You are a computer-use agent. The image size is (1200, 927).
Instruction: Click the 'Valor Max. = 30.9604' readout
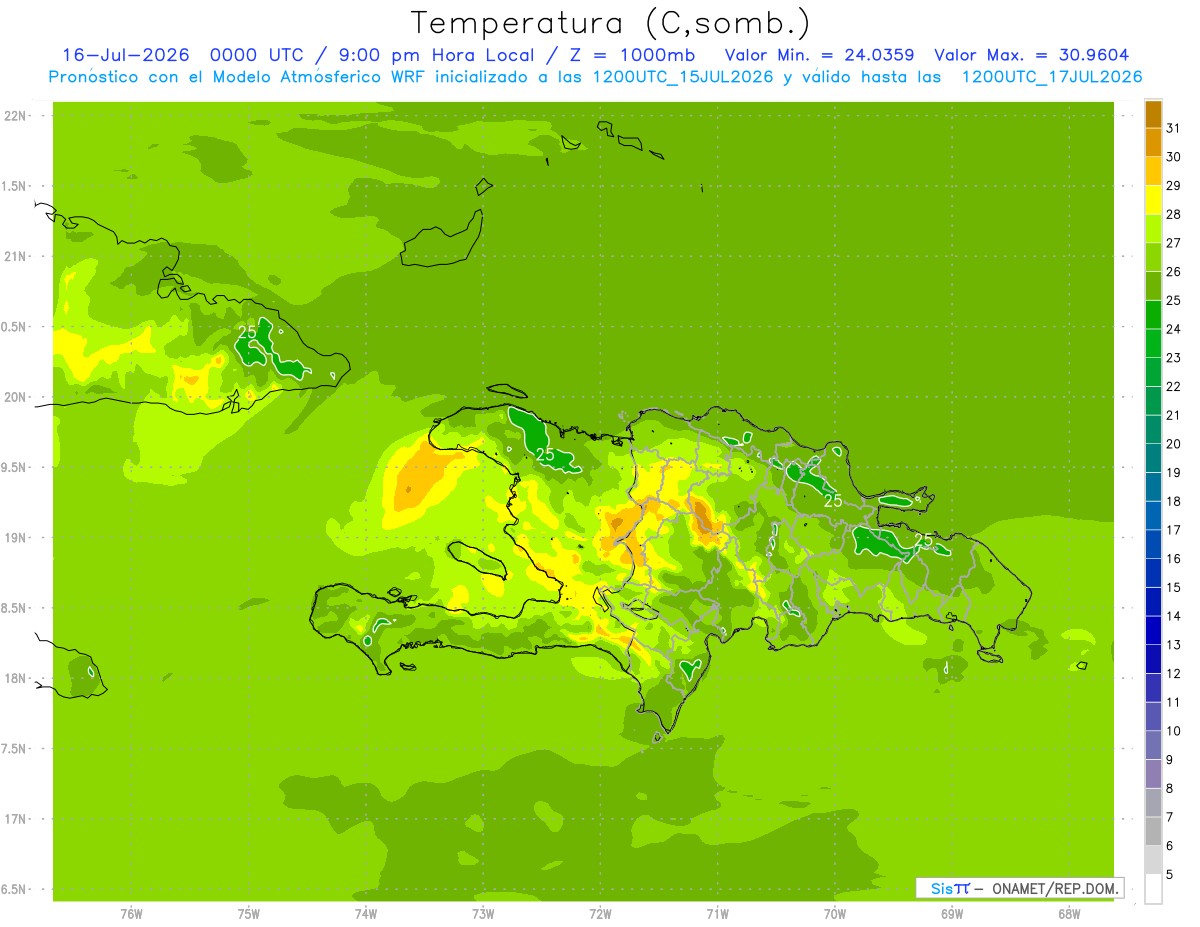click(x=1033, y=55)
